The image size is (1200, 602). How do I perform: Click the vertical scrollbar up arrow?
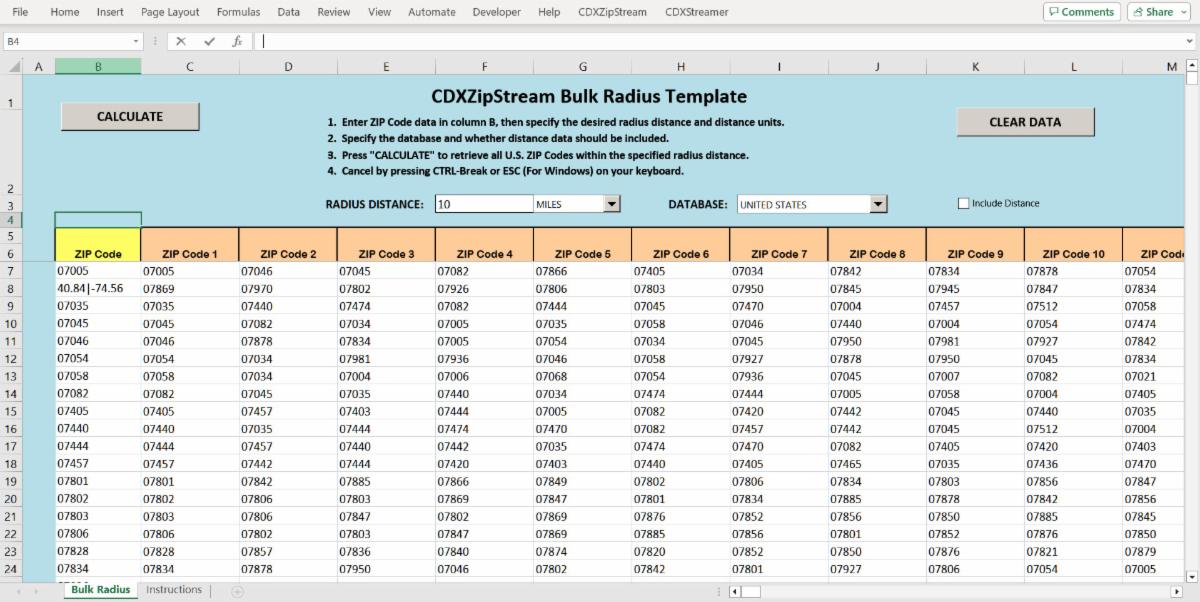click(1191, 66)
